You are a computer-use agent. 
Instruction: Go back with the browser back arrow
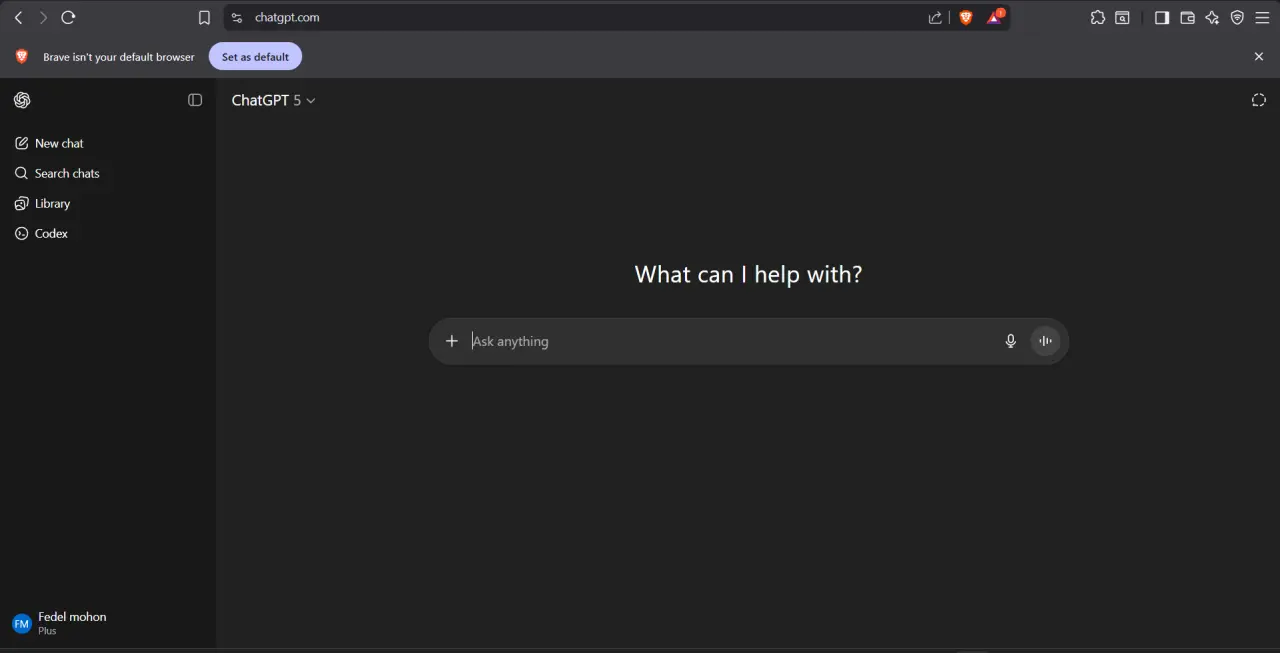[18, 17]
